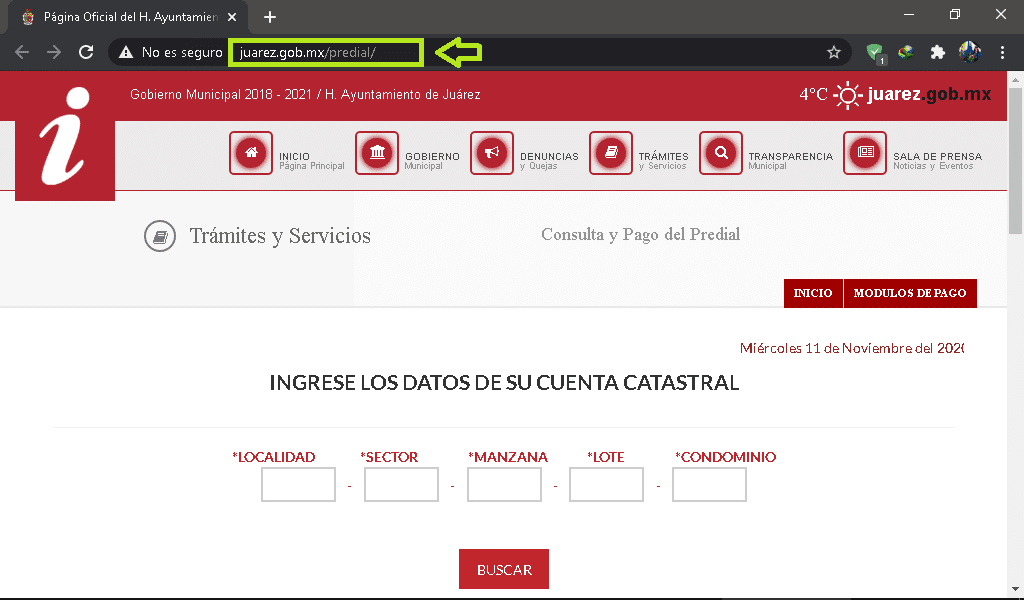The image size is (1024, 600).
Task: Select the INICIO red tab
Action: tap(813, 293)
